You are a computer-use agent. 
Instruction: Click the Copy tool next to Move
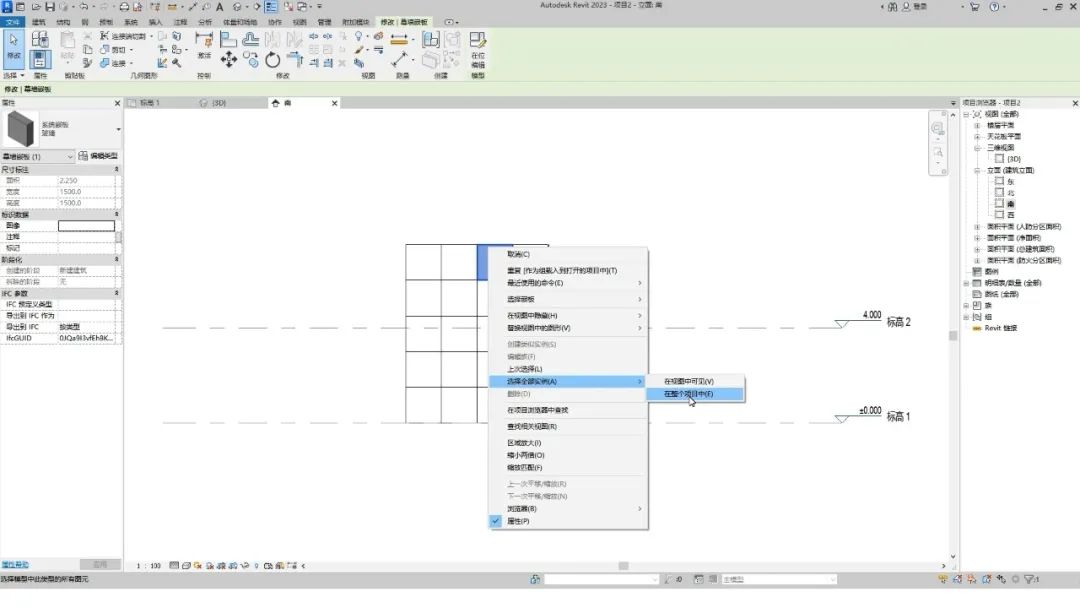(x=251, y=60)
